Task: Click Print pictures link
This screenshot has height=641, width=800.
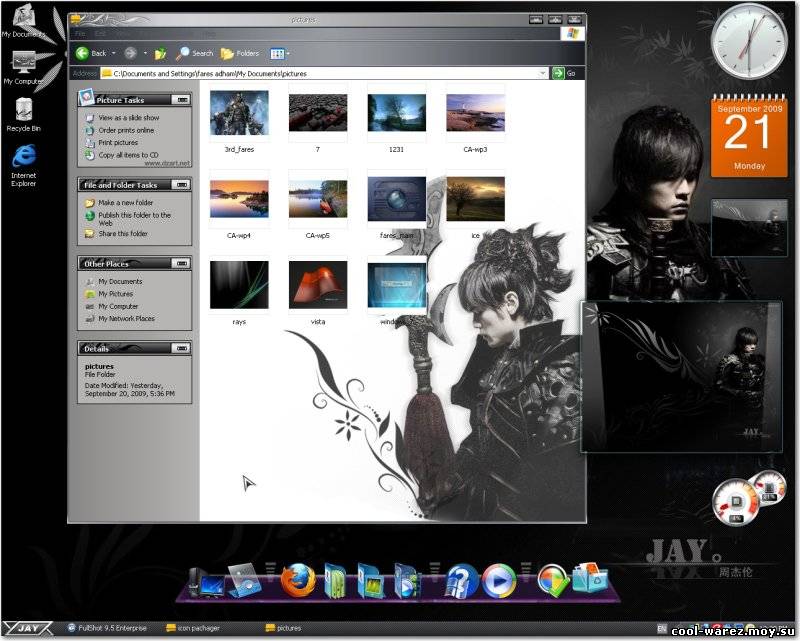Action: coord(118,142)
